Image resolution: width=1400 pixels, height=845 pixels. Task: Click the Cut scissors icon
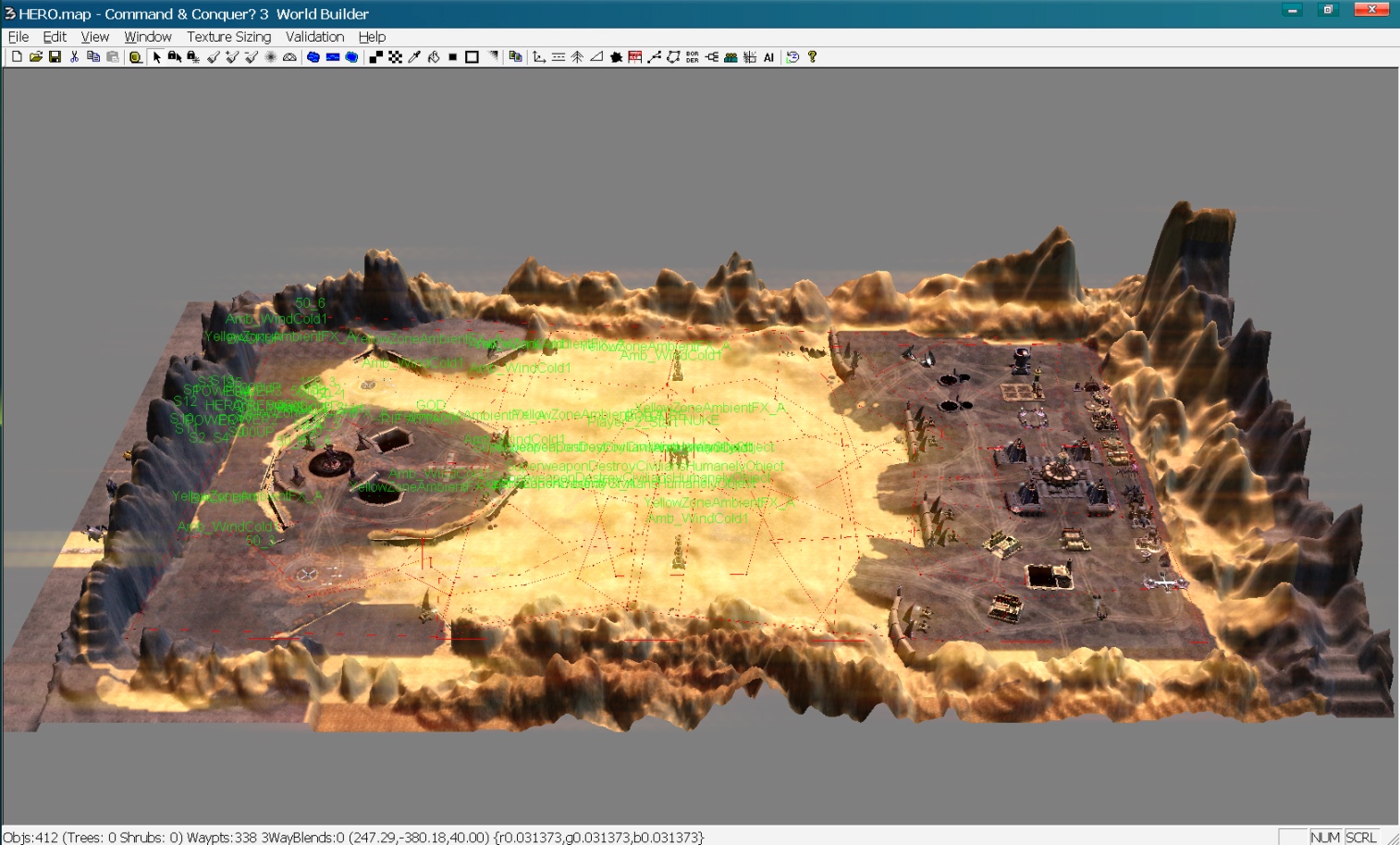75,57
